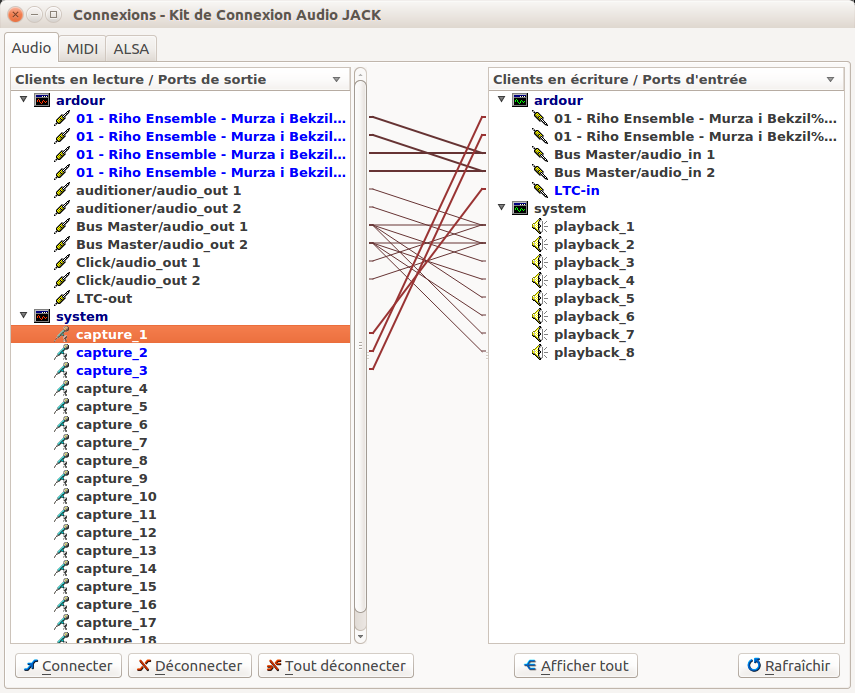The image size is (855, 693).
Task: Click the plug icon beside Bus Master/audio_in 2
Action: coord(540,172)
